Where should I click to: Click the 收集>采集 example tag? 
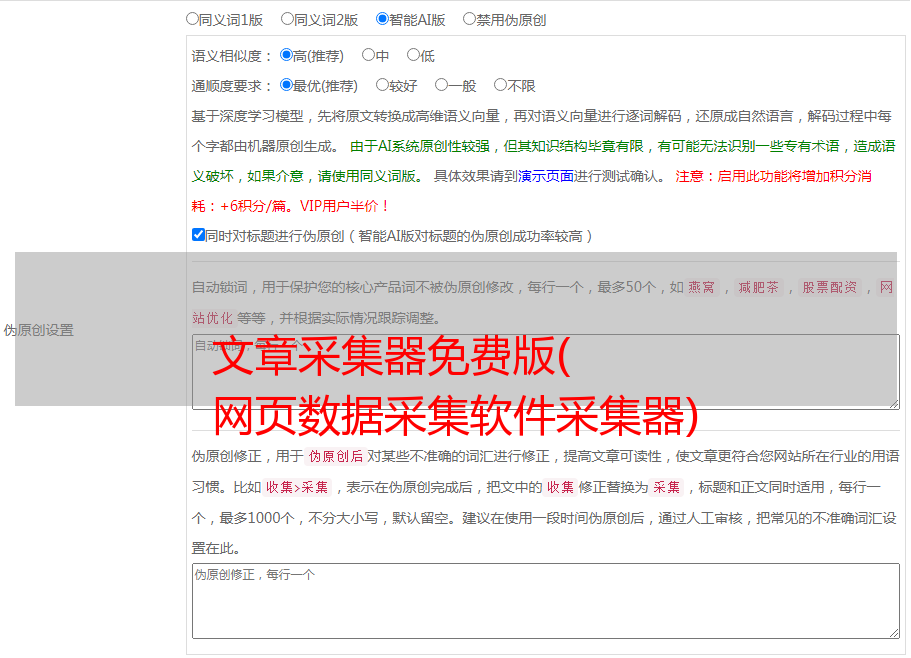(297, 488)
